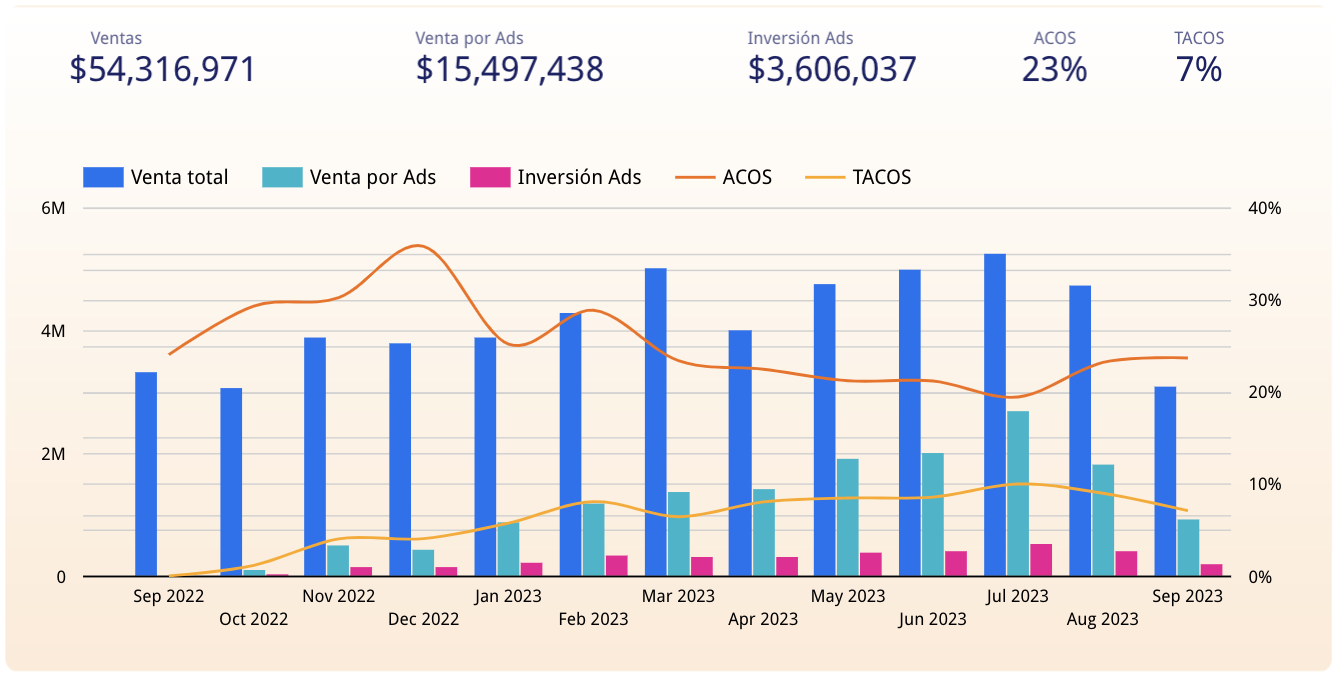Click the 2M left axis label
The width and height of the screenshot is (1342, 678).
pyautogui.click(x=53, y=454)
